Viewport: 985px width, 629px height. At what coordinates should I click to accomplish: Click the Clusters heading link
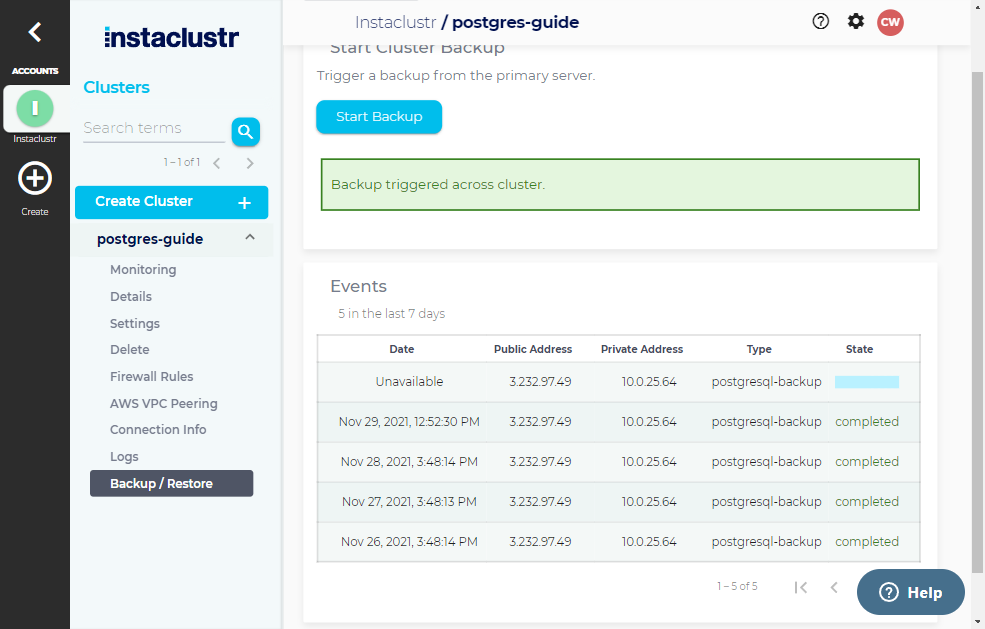[x=116, y=87]
